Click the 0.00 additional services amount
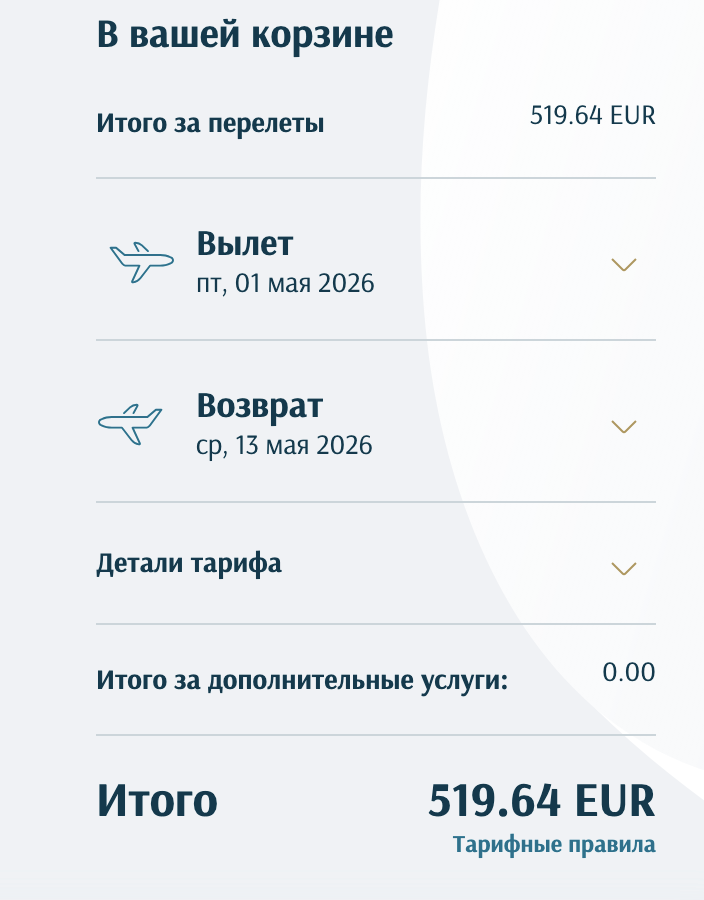Image resolution: width=704 pixels, height=900 pixels. click(629, 672)
